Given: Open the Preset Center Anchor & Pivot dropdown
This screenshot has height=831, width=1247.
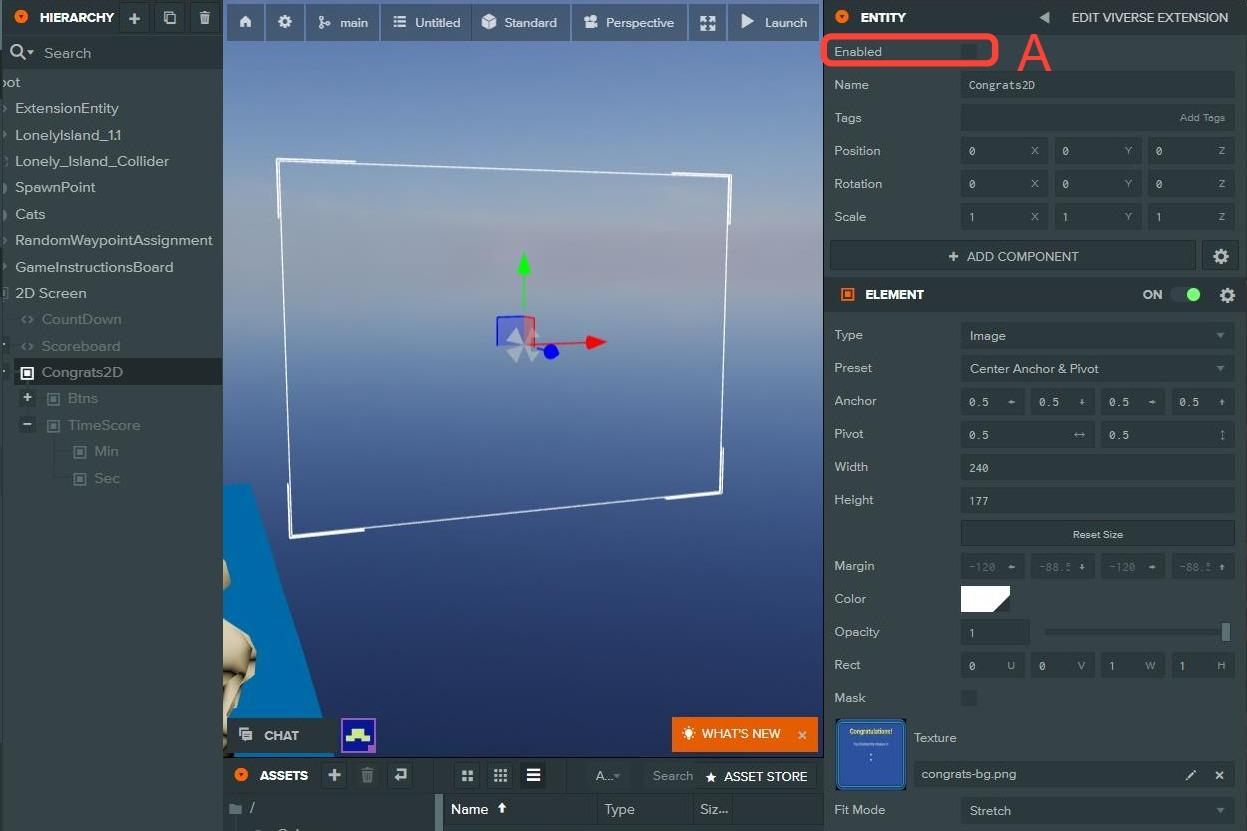Looking at the screenshot, I should [x=1097, y=369].
